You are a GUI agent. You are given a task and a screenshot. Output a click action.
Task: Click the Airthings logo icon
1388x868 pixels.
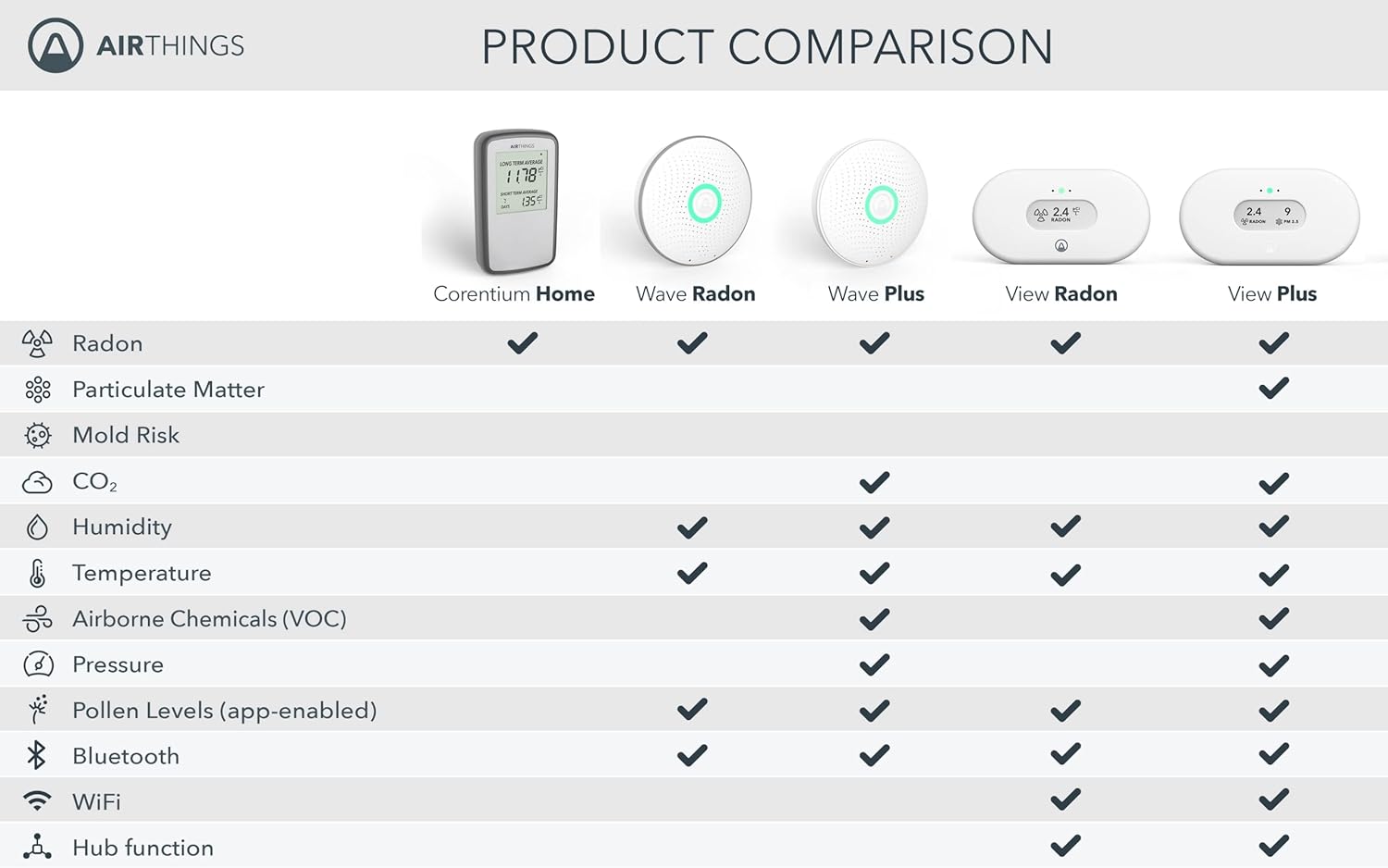coord(56,45)
